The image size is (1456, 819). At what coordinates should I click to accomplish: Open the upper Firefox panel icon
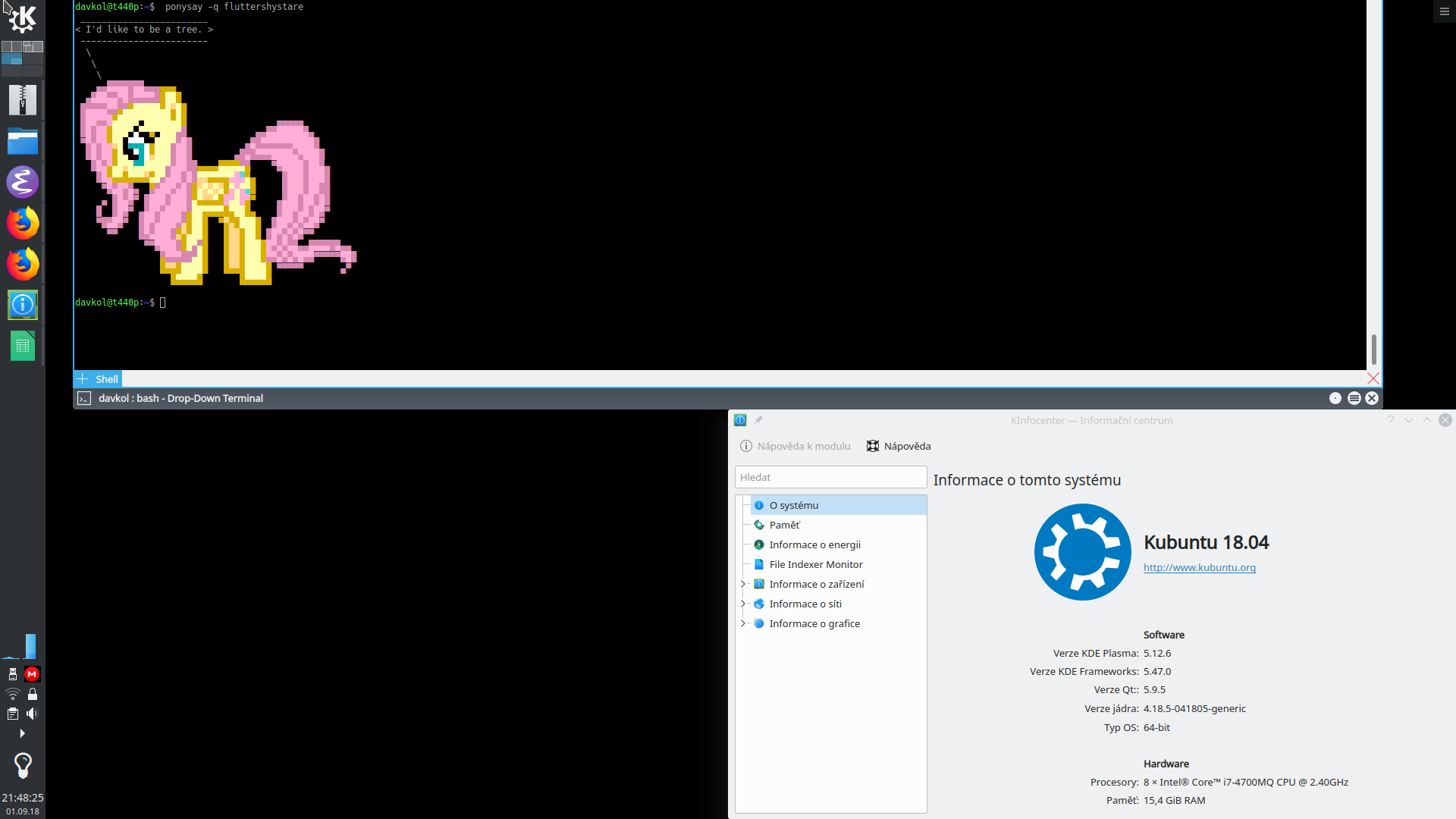click(23, 223)
